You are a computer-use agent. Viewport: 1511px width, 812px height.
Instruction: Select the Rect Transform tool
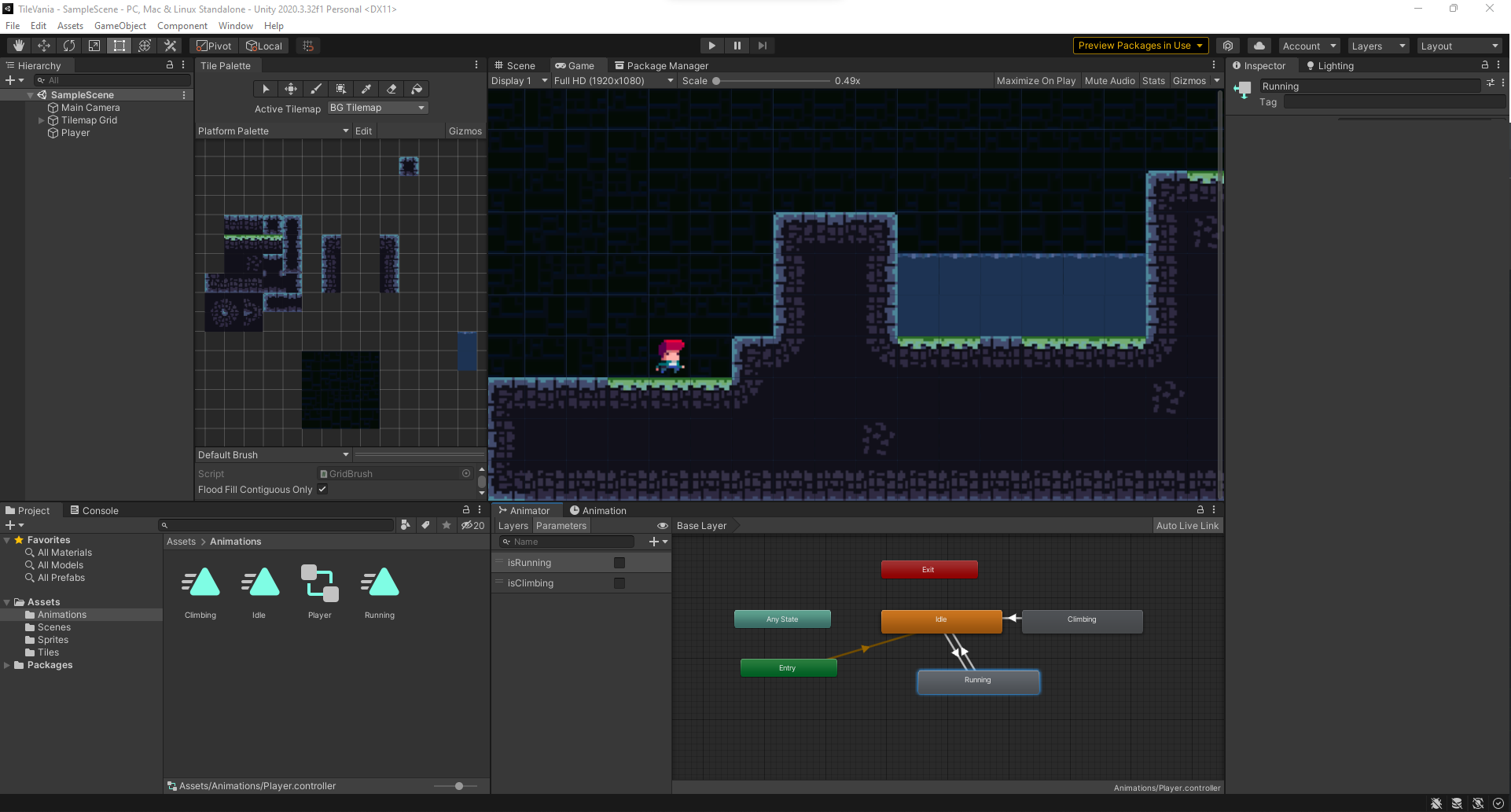(x=119, y=46)
